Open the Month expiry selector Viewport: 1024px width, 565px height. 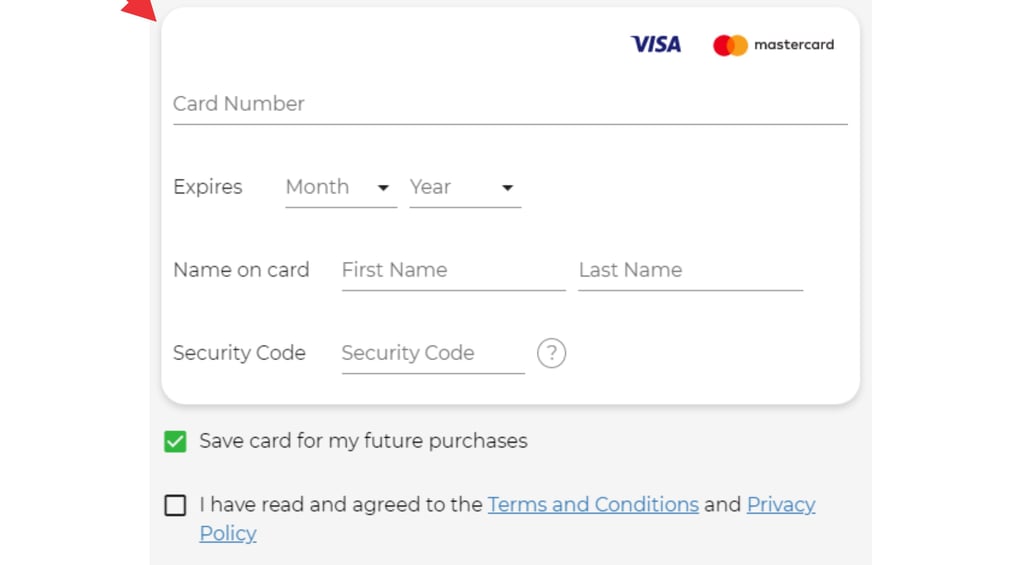point(330,187)
